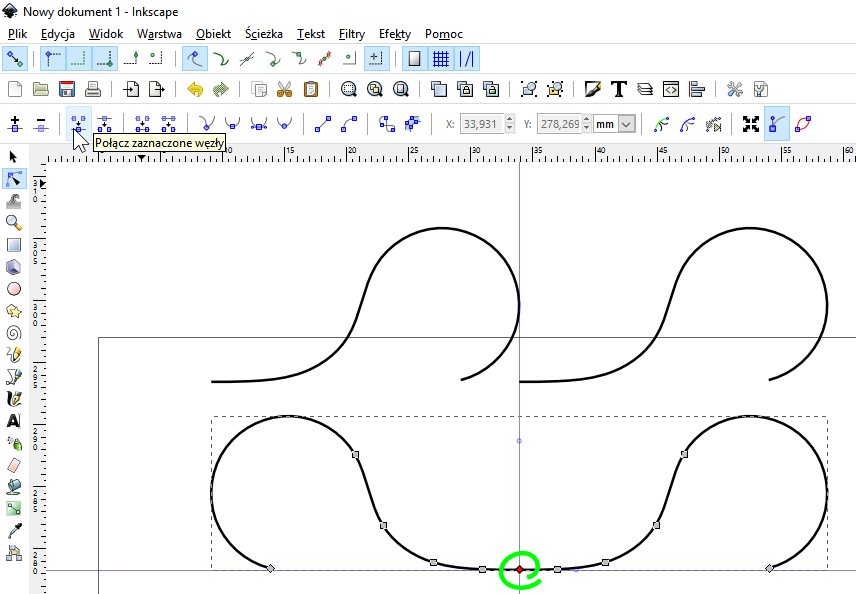Click the Undo arrow button

[x=195, y=89]
